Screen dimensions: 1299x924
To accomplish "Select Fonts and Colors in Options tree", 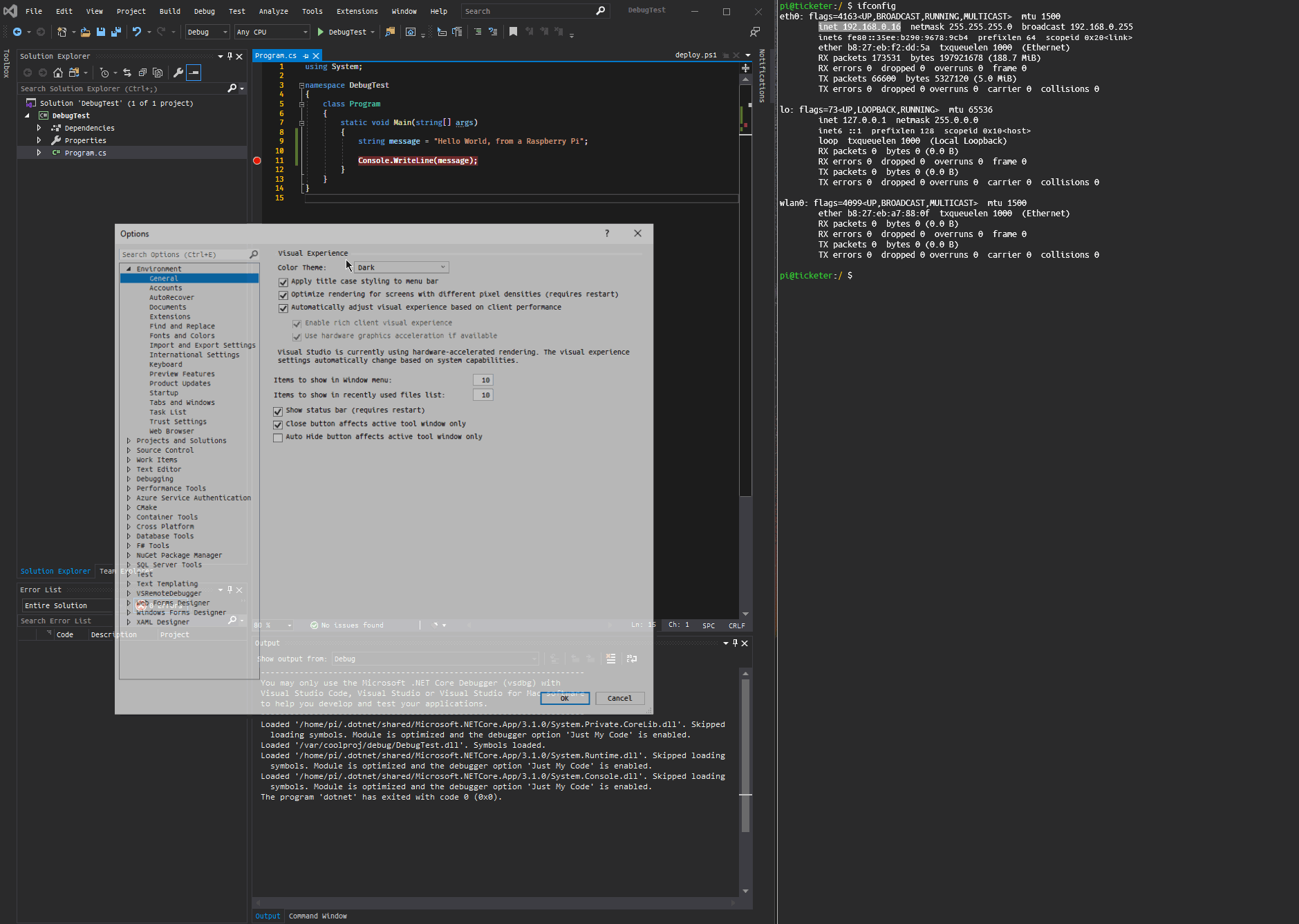I will pos(182,336).
